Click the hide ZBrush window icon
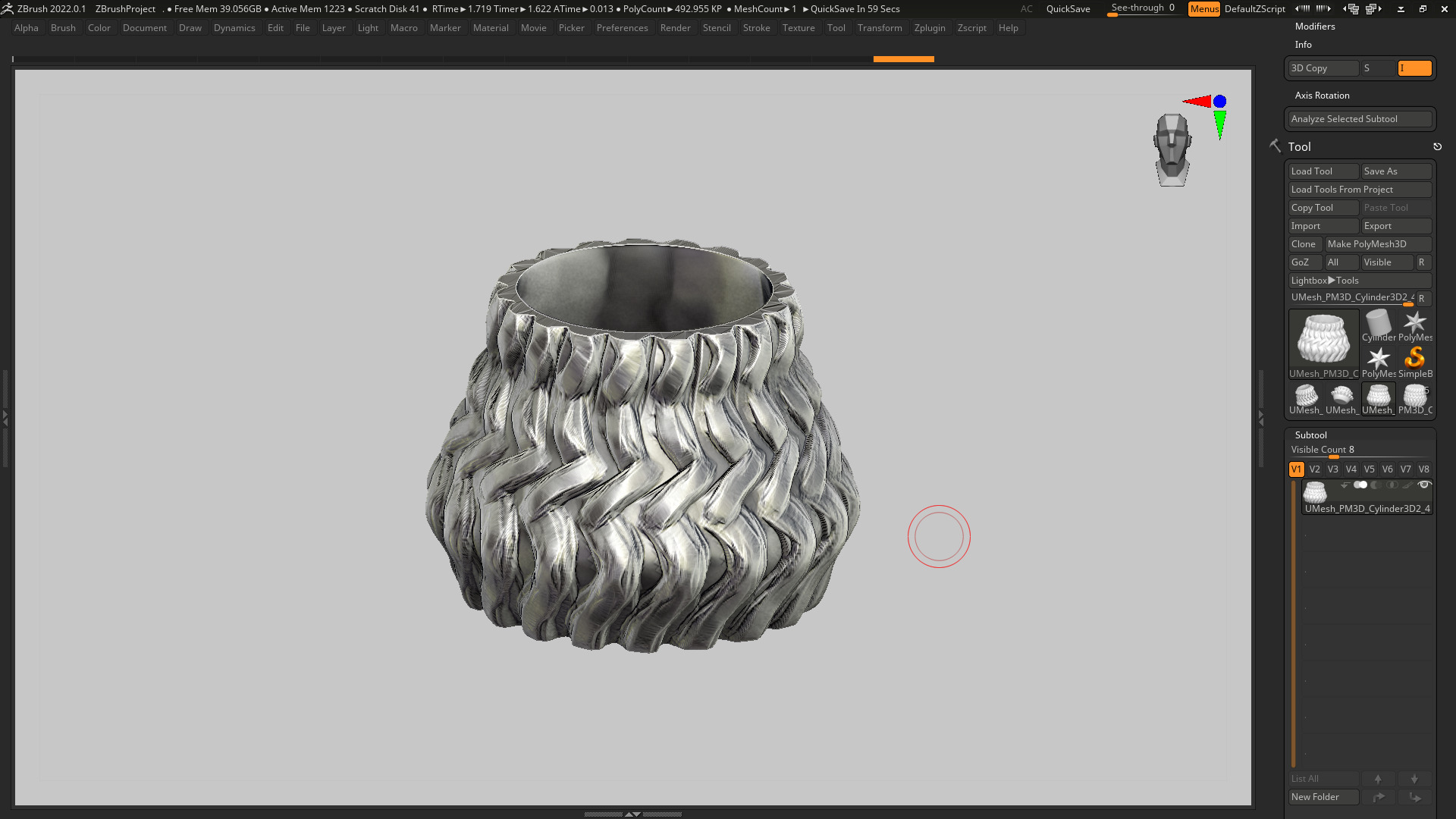The height and width of the screenshot is (819, 1456). (x=1401, y=8)
